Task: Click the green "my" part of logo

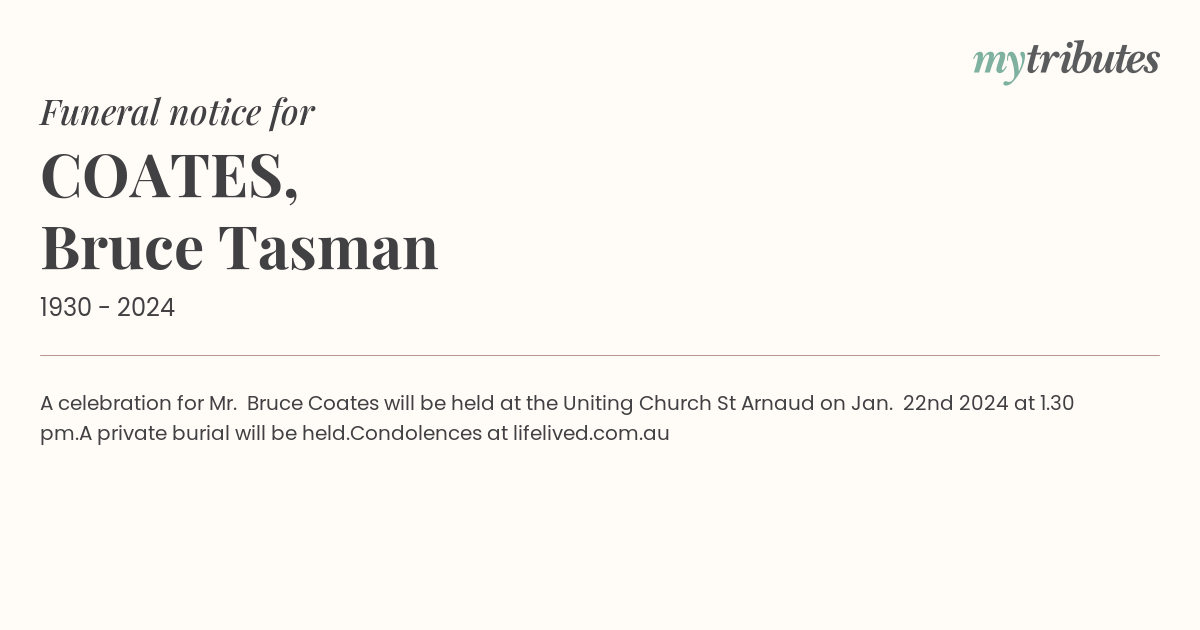Action: pos(998,64)
